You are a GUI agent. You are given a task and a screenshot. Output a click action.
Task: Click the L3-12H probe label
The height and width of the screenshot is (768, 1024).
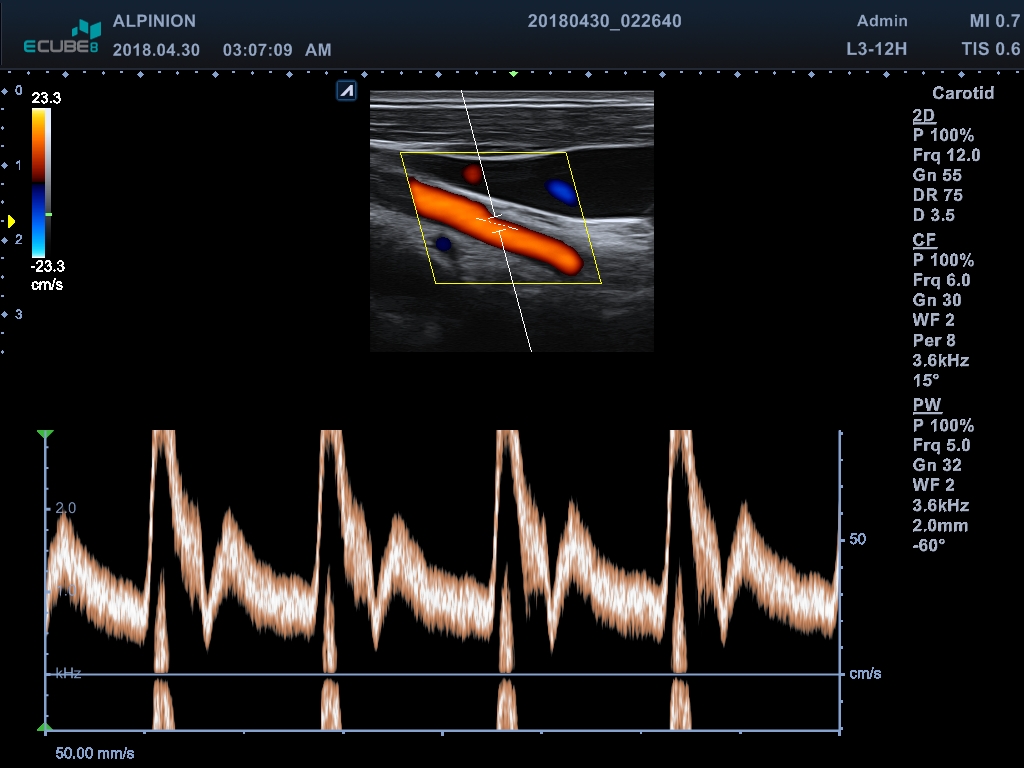(x=876, y=49)
